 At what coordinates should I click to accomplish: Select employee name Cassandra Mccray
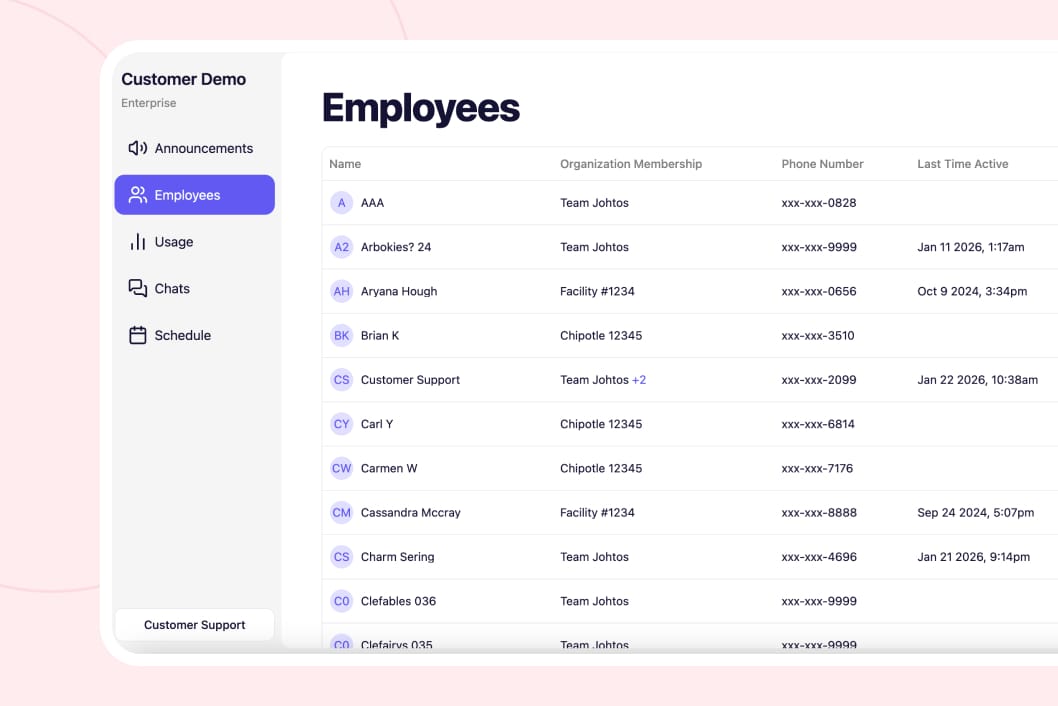[x=411, y=512]
